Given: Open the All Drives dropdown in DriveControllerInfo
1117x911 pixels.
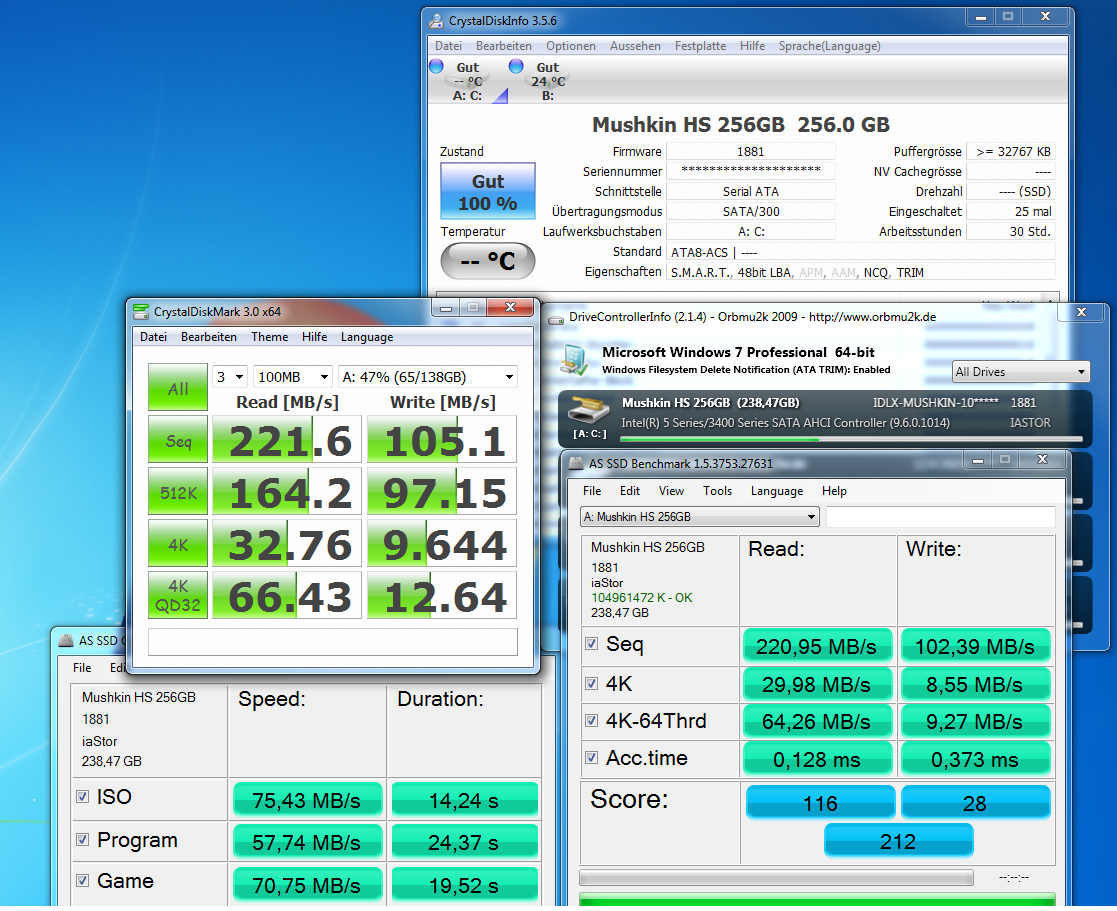Looking at the screenshot, I should point(1021,372).
